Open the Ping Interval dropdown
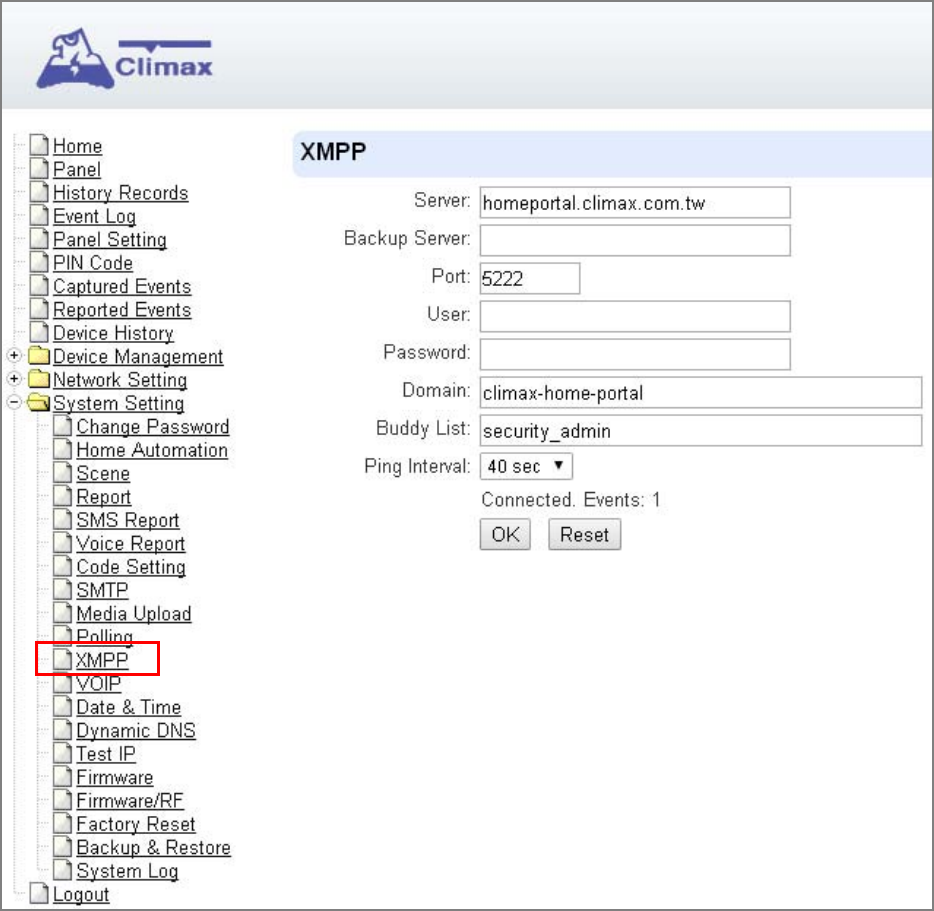 pyautogui.click(x=526, y=466)
